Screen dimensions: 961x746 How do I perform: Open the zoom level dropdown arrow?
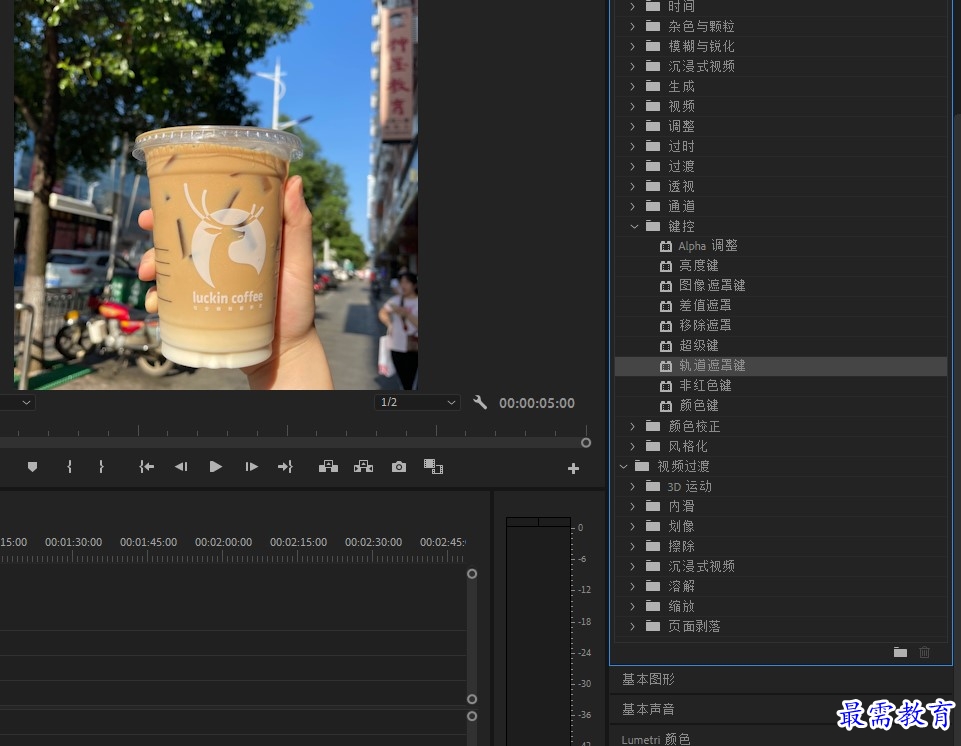click(x=26, y=403)
